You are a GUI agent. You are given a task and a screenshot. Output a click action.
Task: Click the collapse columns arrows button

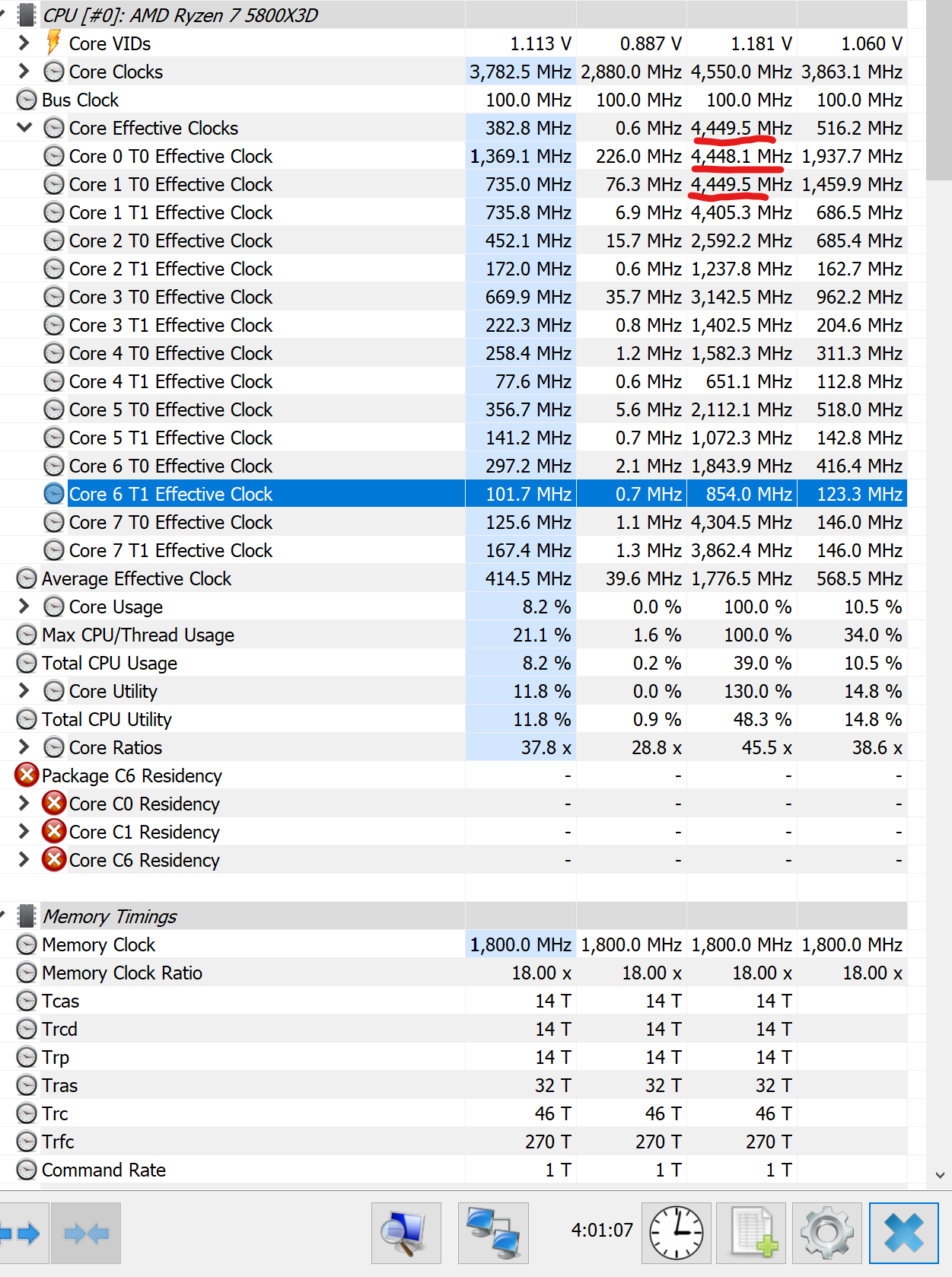pyautogui.click(x=86, y=1233)
